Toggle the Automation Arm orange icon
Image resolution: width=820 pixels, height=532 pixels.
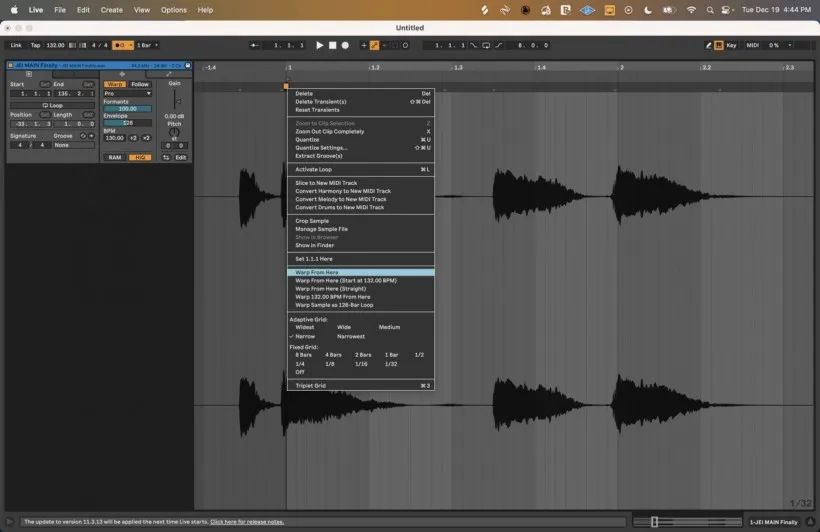coord(374,46)
